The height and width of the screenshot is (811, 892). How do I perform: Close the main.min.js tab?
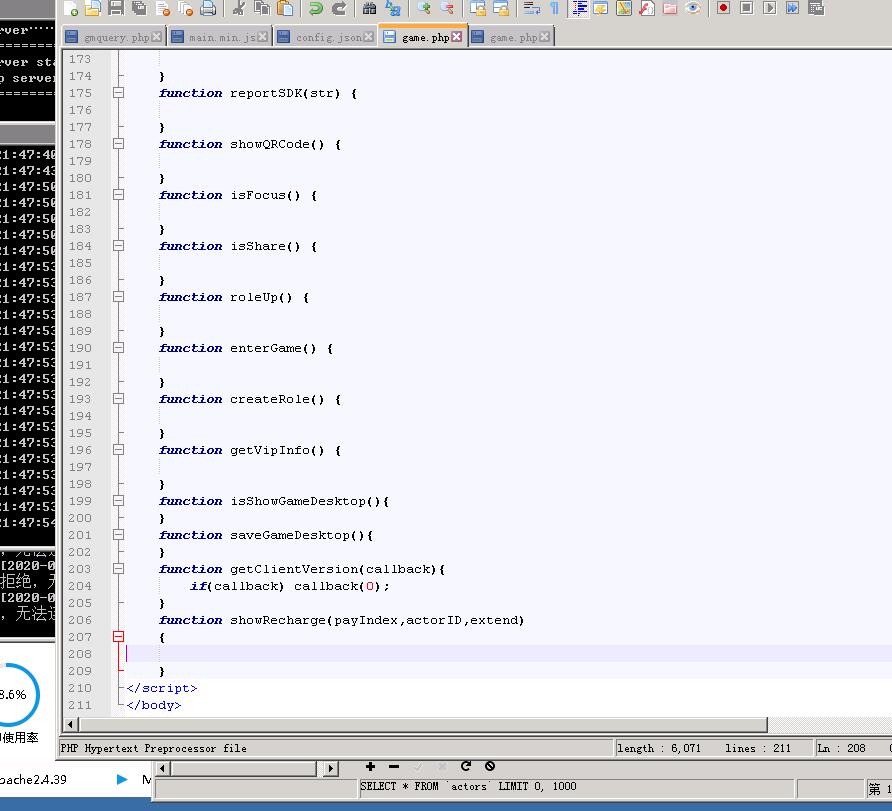coord(262,37)
